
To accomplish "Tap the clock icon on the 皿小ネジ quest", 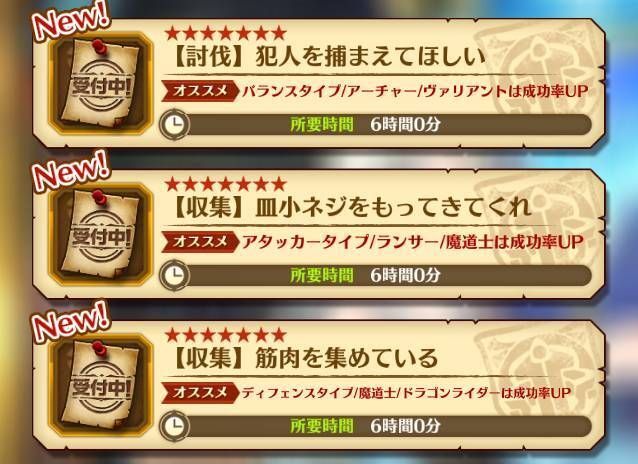I will pos(174,275).
